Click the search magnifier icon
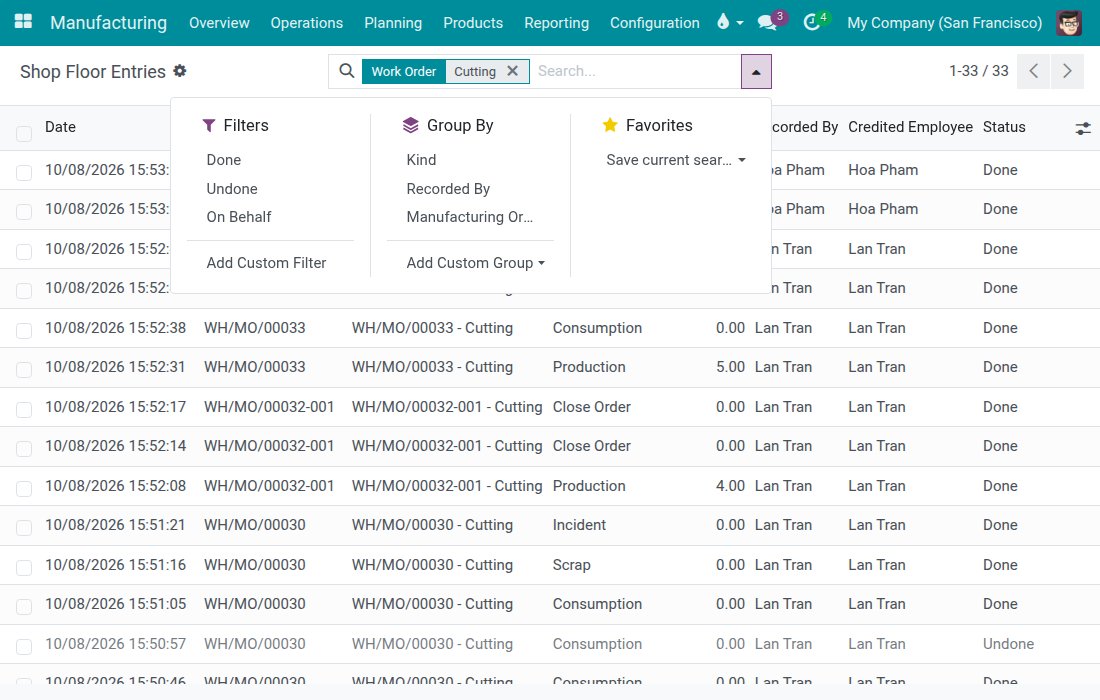Screen dimensions: 1100x700 click(347, 71)
